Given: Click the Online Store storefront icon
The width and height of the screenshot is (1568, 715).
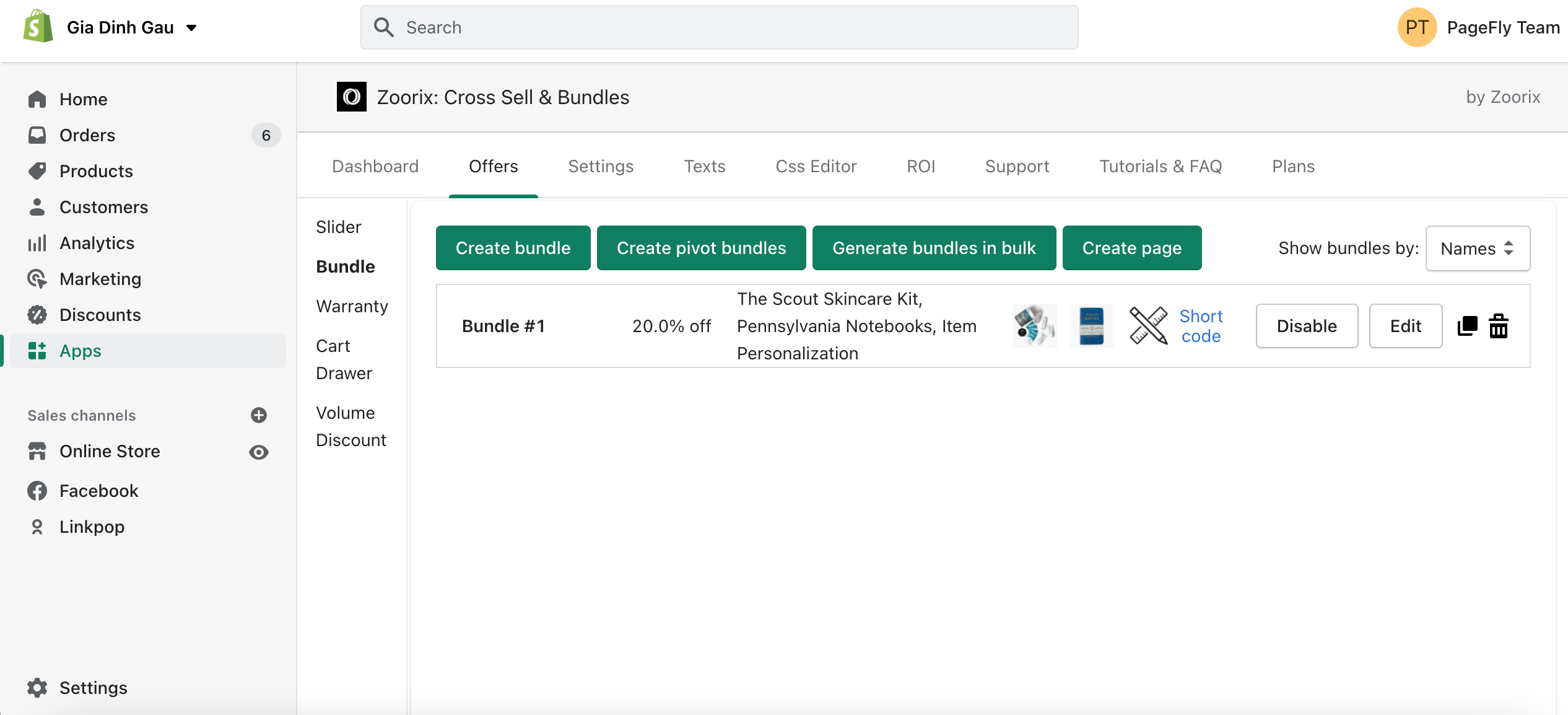Looking at the screenshot, I should (37, 451).
